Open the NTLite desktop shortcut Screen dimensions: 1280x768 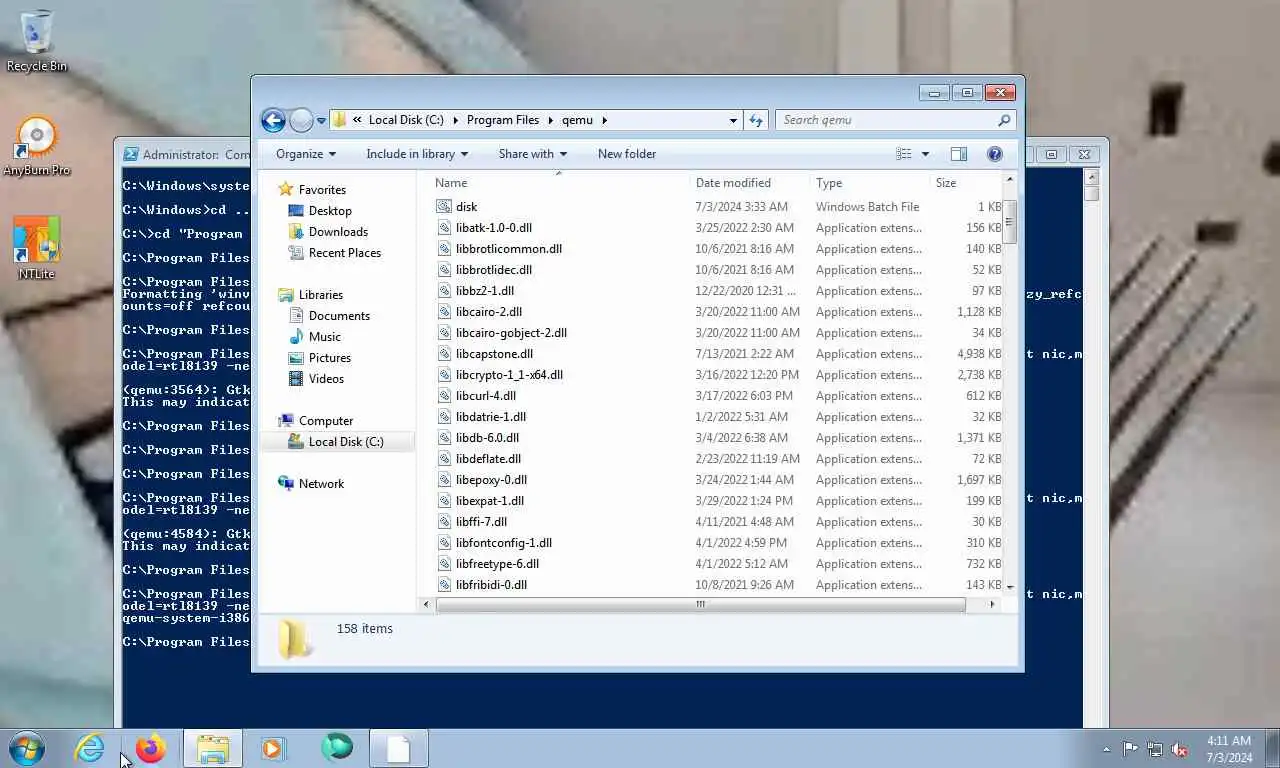click(x=37, y=248)
